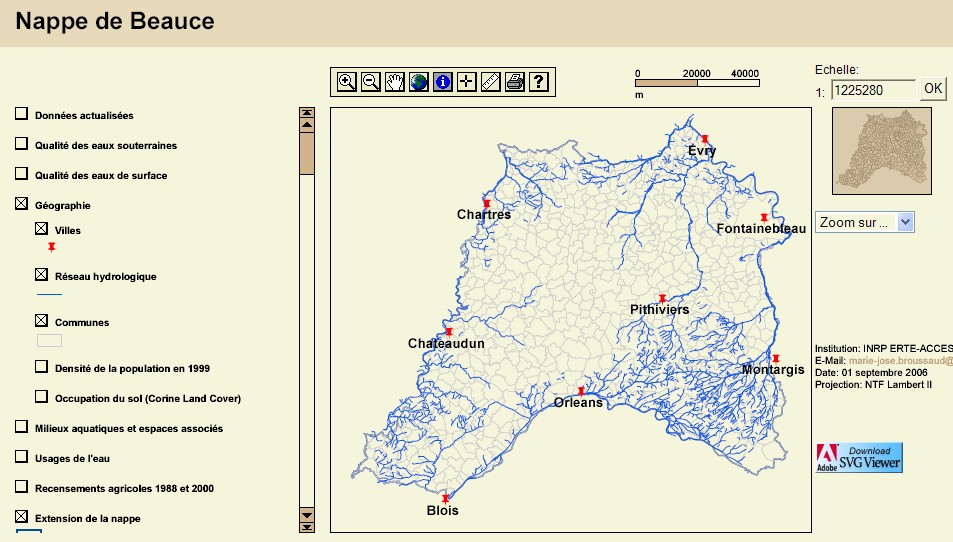This screenshot has height=542, width=953.
Task: Click the globe full extent icon
Action: [x=418, y=82]
